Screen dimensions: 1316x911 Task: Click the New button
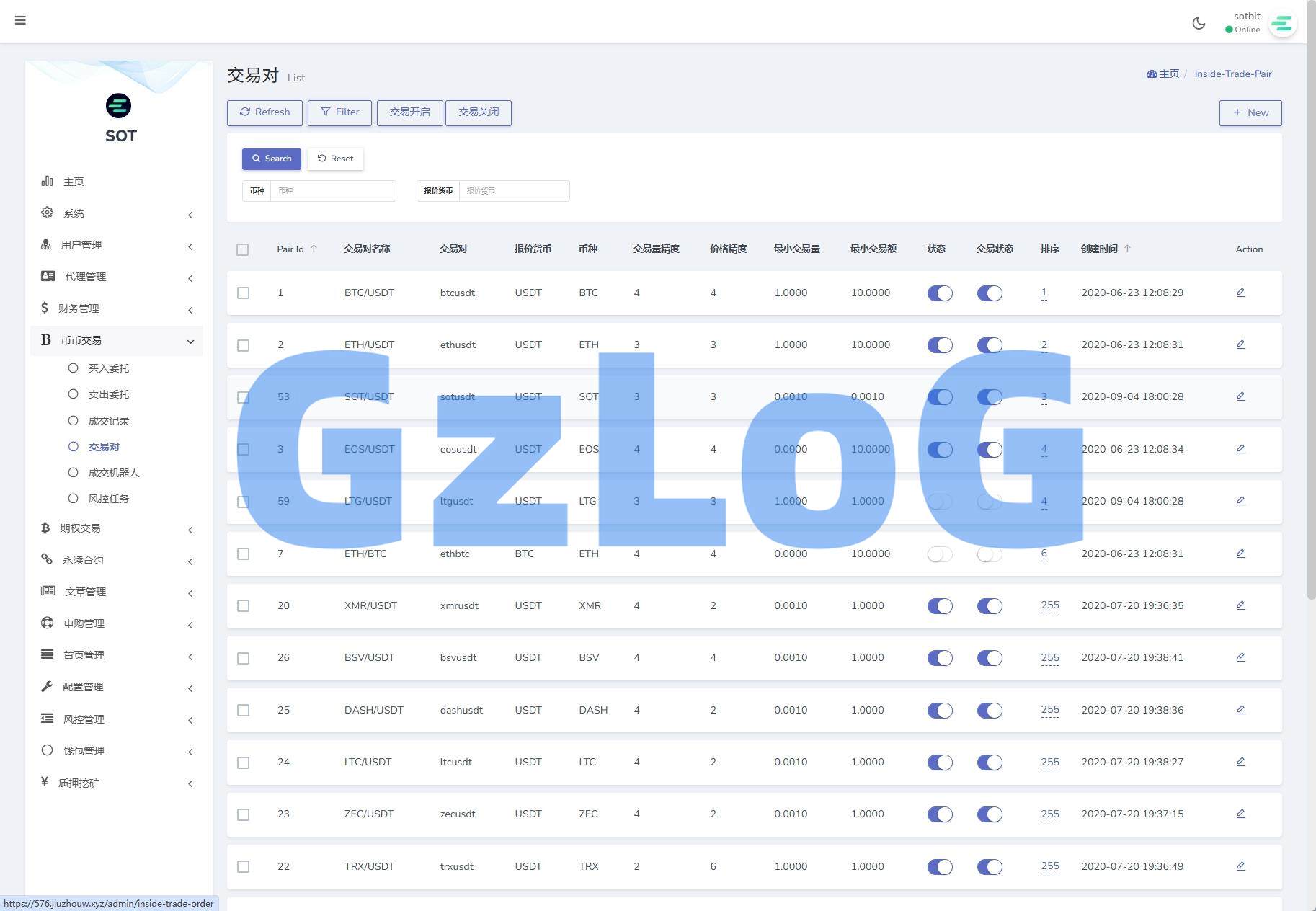point(1250,112)
